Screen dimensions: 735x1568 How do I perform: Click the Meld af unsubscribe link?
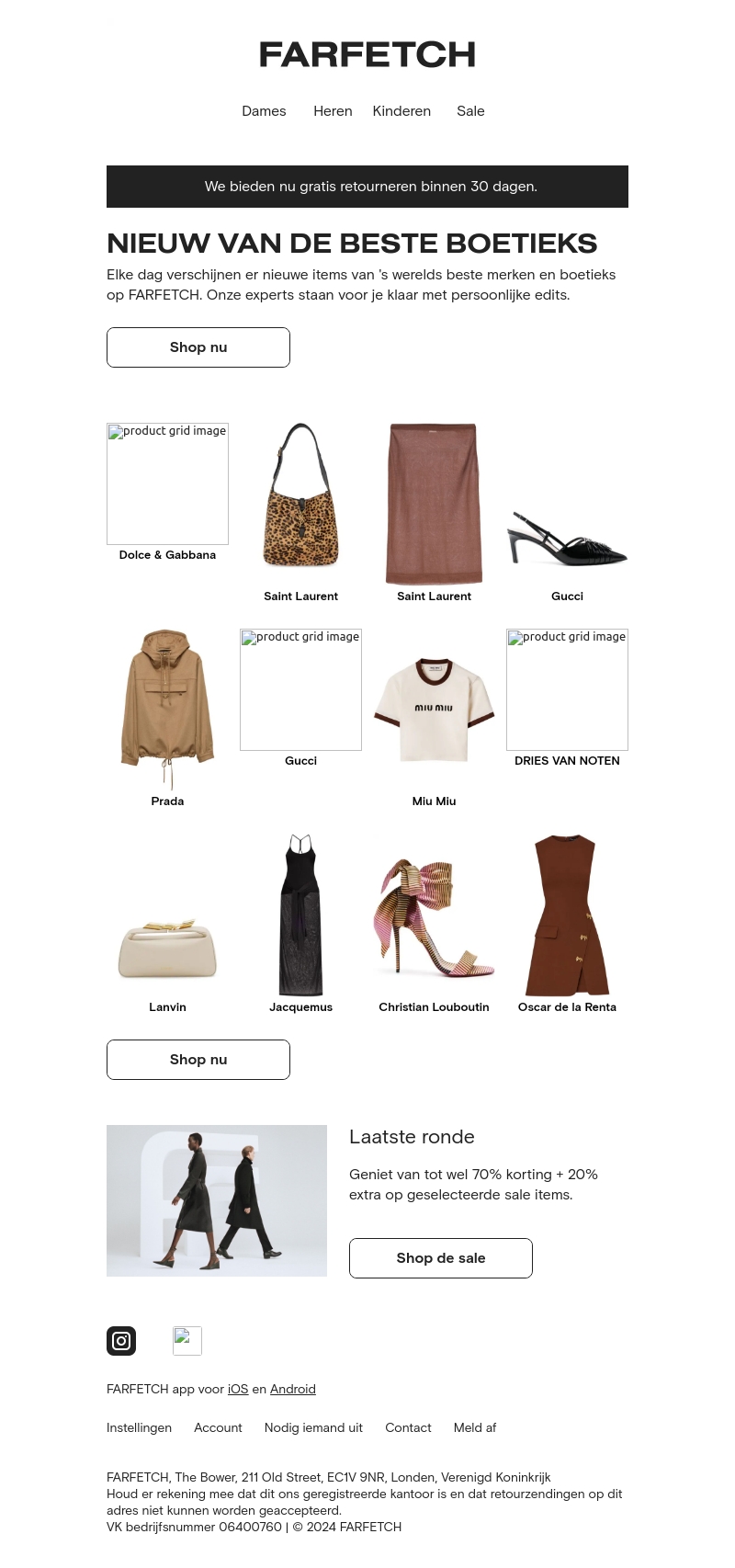point(475,1427)
